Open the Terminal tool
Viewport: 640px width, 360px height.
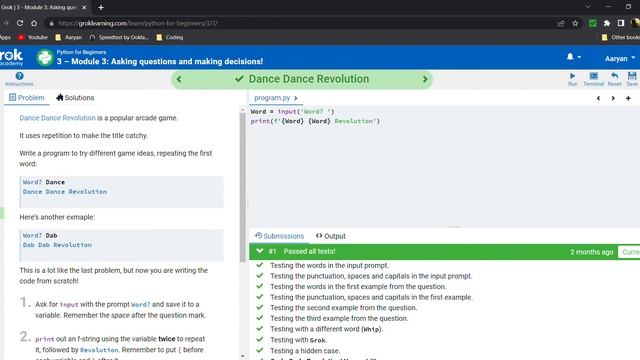click(593, 79)
